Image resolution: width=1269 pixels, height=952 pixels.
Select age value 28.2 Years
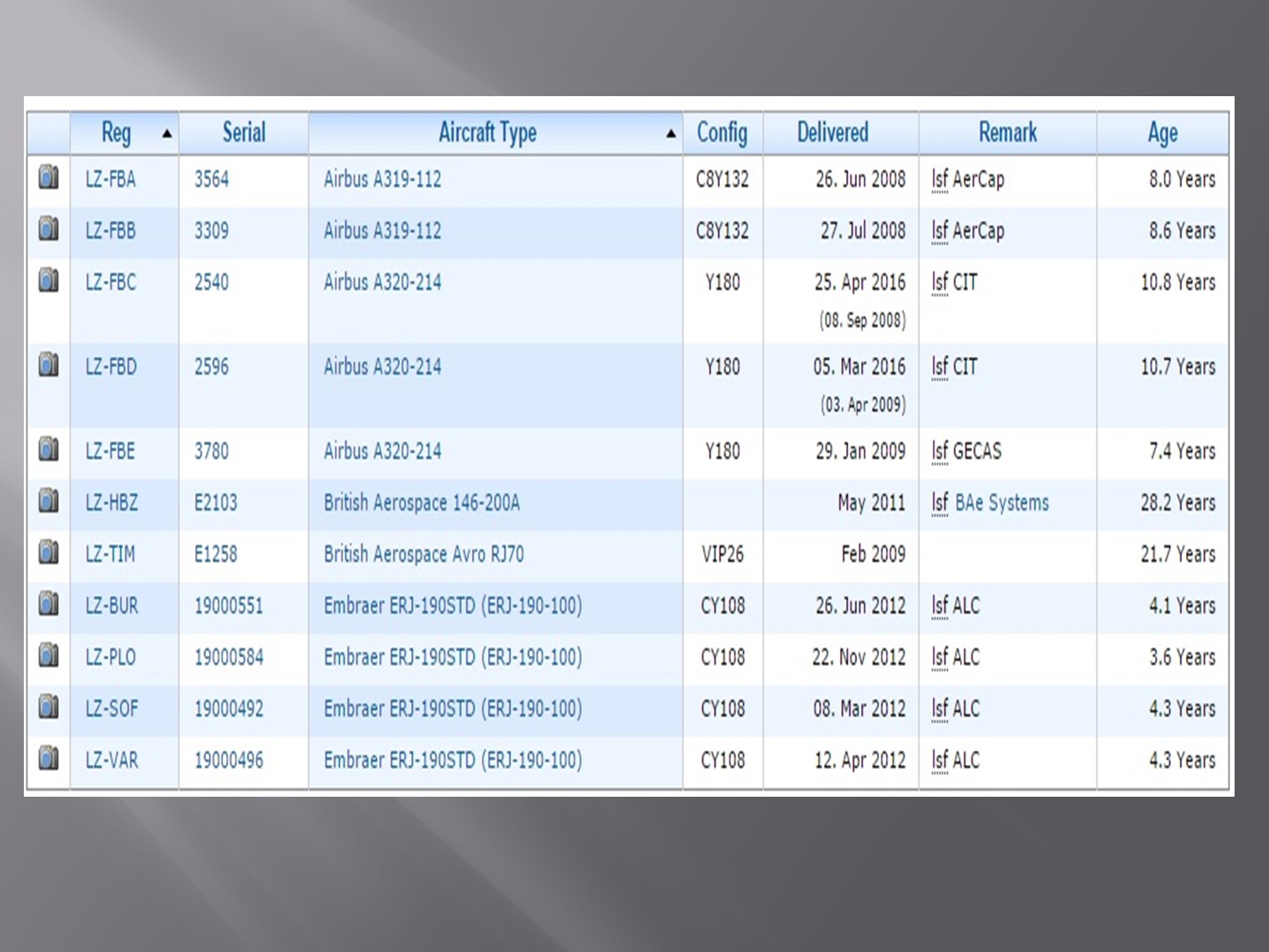point(1178,503)
